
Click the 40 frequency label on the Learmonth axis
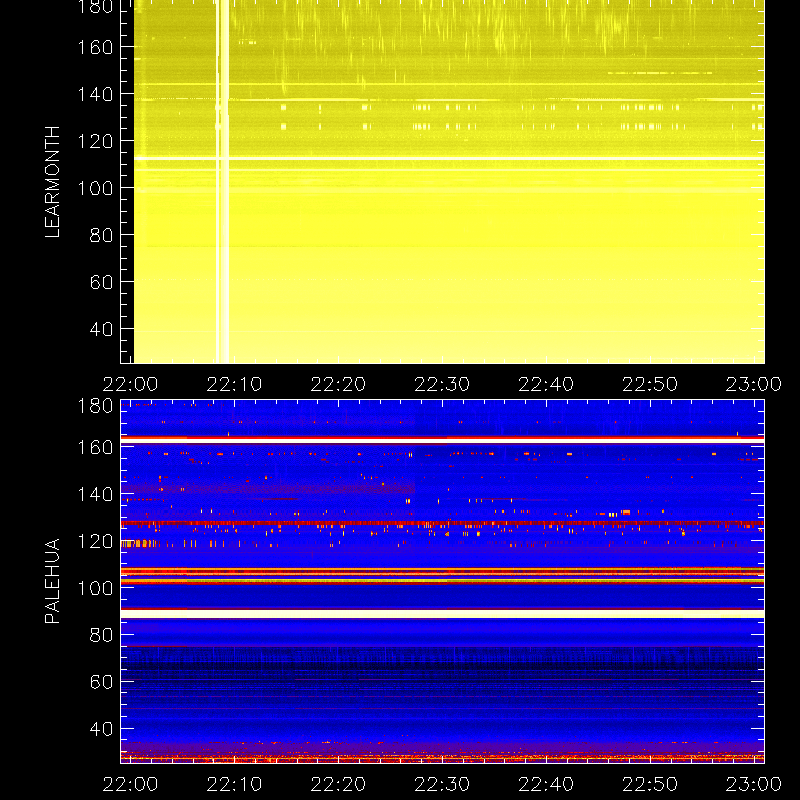pyautogui.click(x=102, y=329)
